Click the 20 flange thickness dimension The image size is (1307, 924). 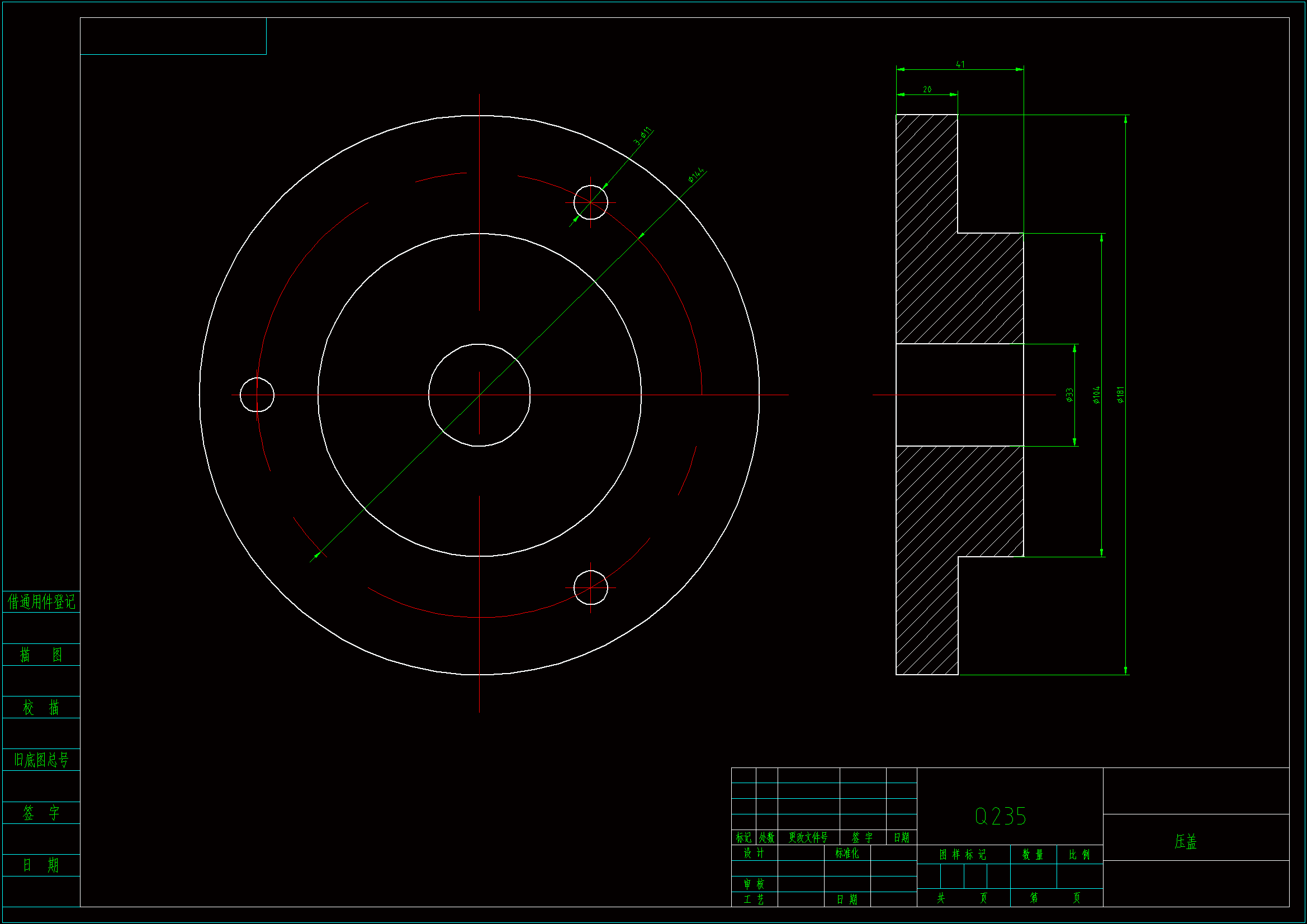pos(927,89)
